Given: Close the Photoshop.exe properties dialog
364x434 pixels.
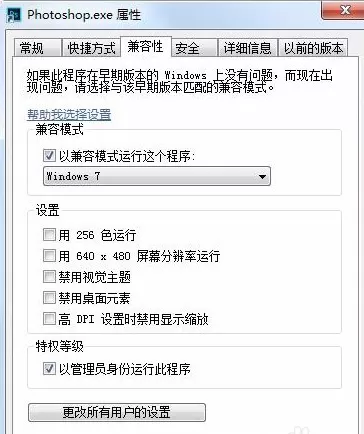Looking at the screenshot, I should pos(343,10).
